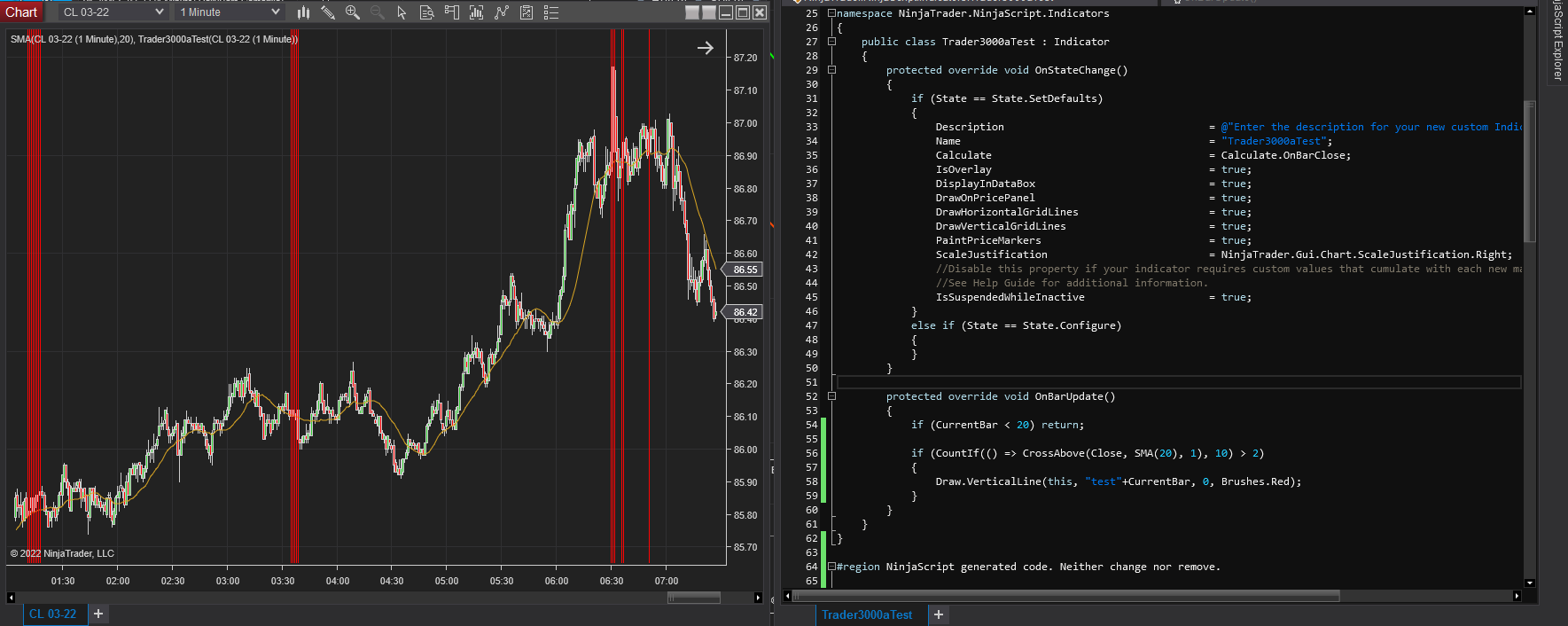Click the right arrow on chart
The width and height of the screenshot is (1568, 626).
[x=706, y=48]
